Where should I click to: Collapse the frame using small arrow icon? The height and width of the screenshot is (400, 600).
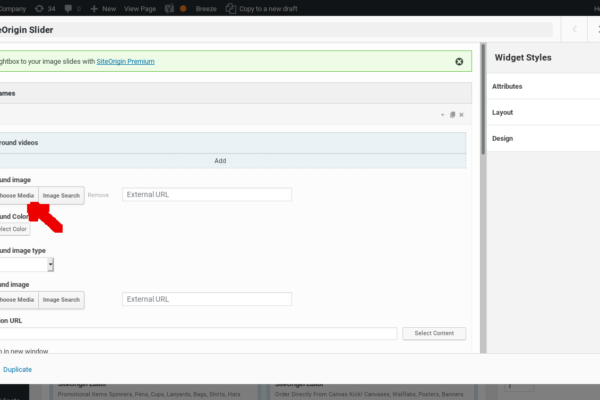click(x=442, y=115)
